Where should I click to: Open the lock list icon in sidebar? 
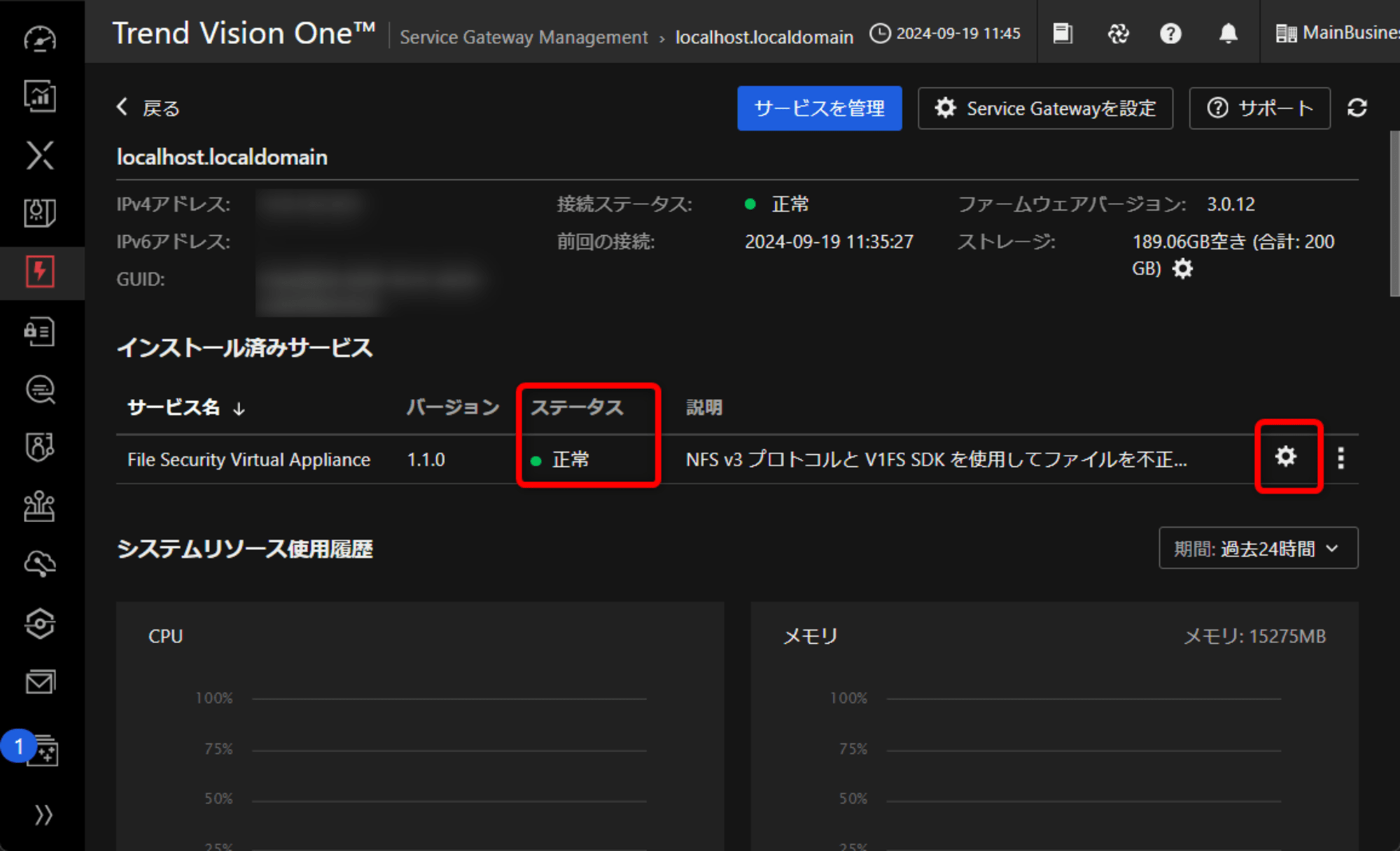point(40,331)
